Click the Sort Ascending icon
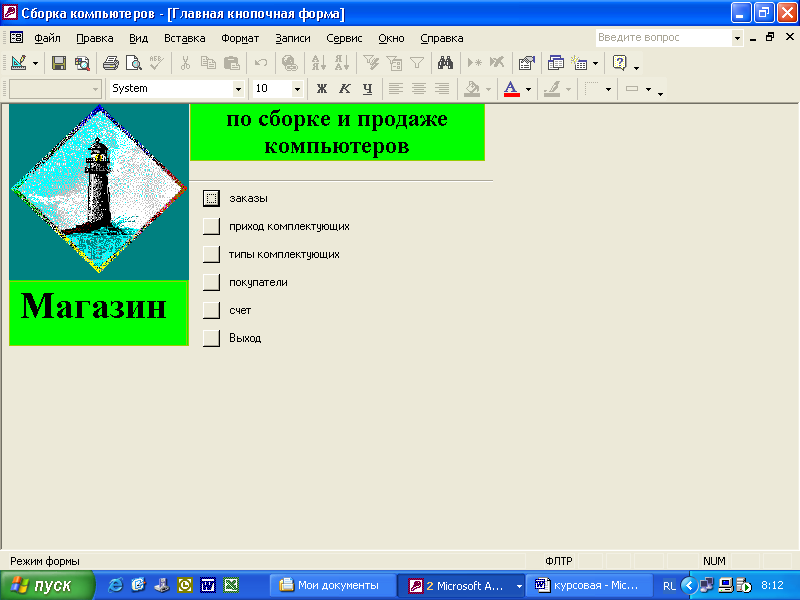 (318, 63)
